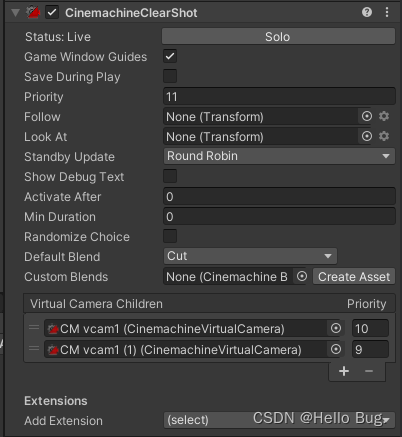Open CinemachineClearShot help reference icon

point(367,12)
